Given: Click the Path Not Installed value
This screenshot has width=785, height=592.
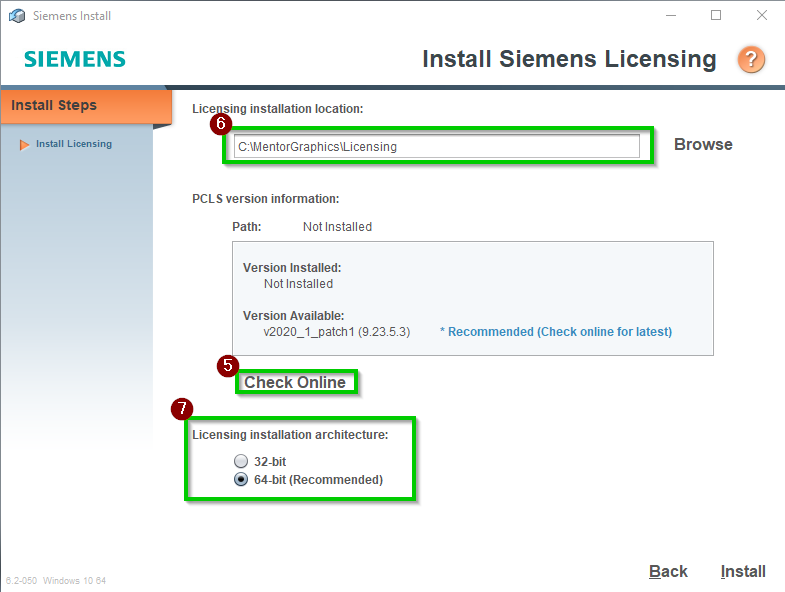Looking at the screenshot, I should coord(337,227).
